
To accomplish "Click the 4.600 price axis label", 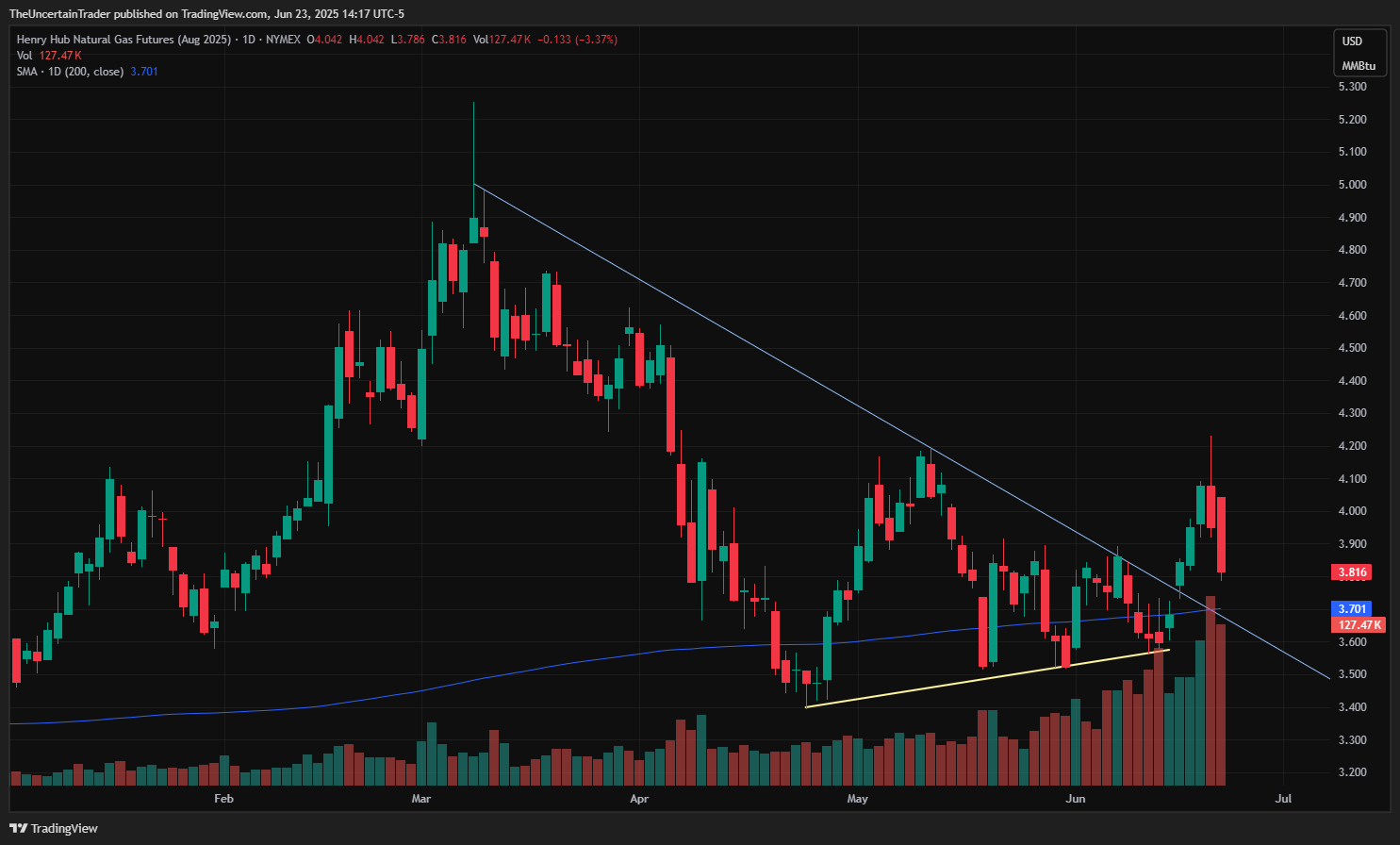I will 1353,316.
